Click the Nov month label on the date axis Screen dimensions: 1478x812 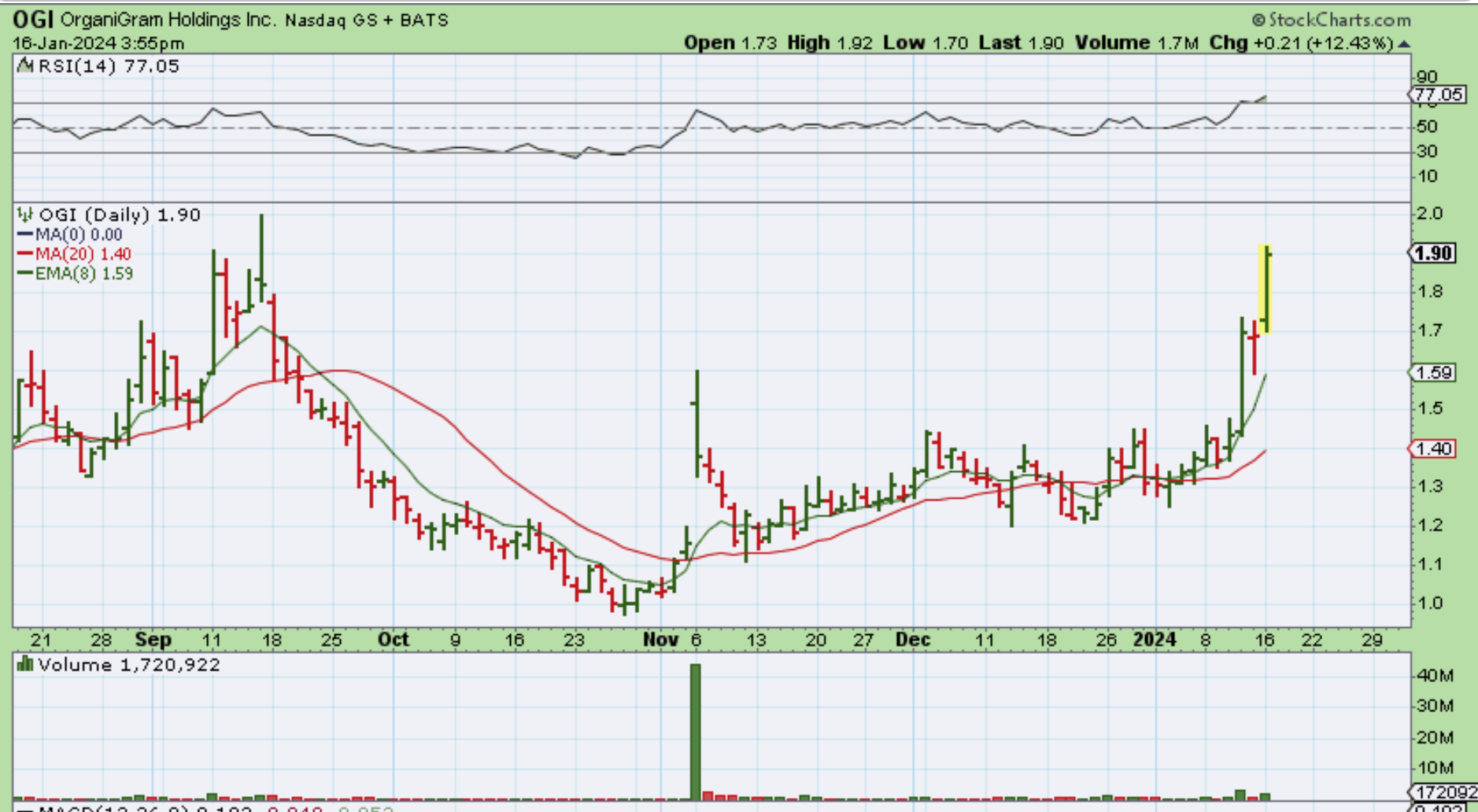click(x=661, y=640)
